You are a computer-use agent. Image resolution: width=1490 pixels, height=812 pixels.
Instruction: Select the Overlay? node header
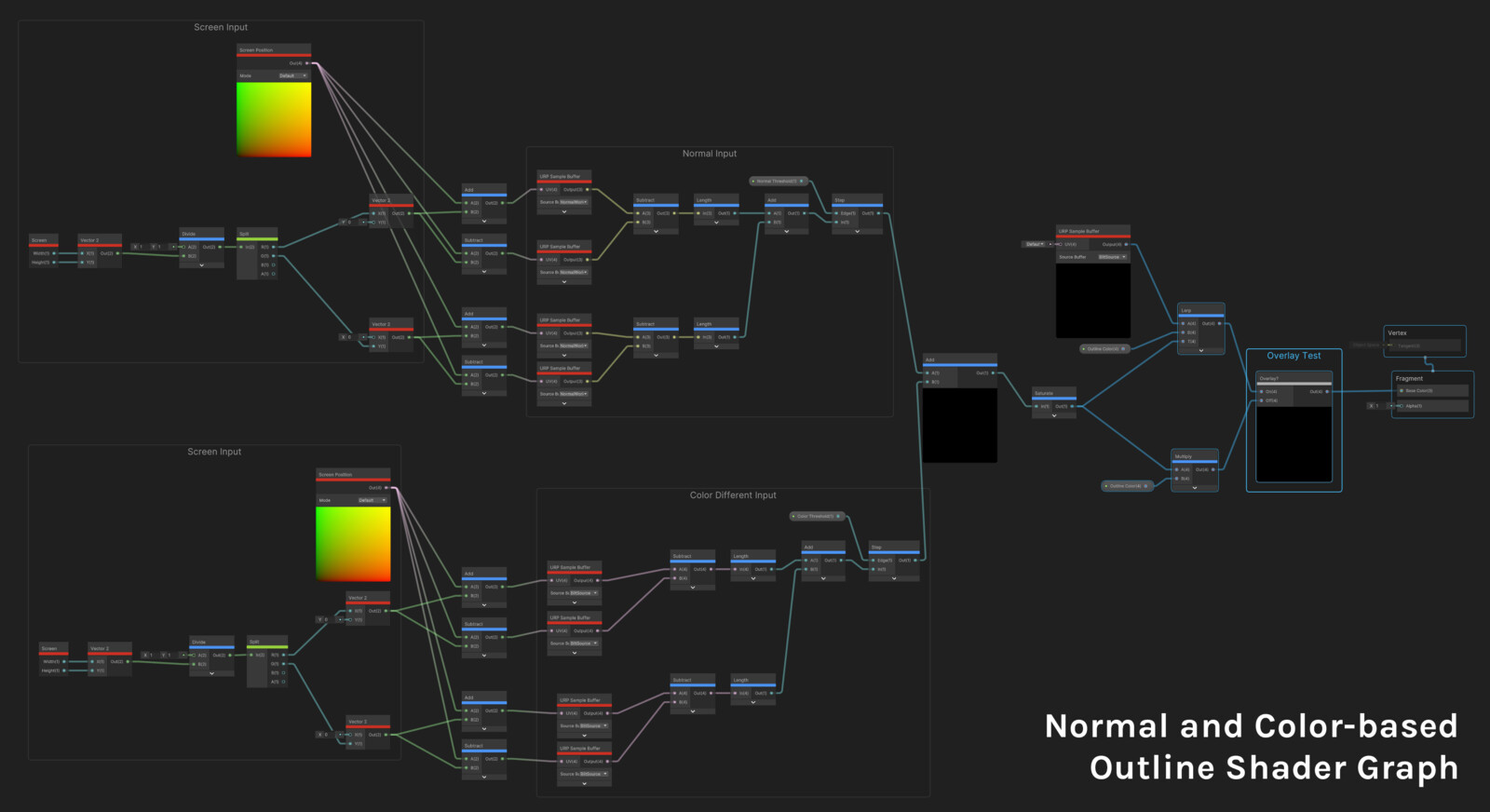pos(1294,378)
